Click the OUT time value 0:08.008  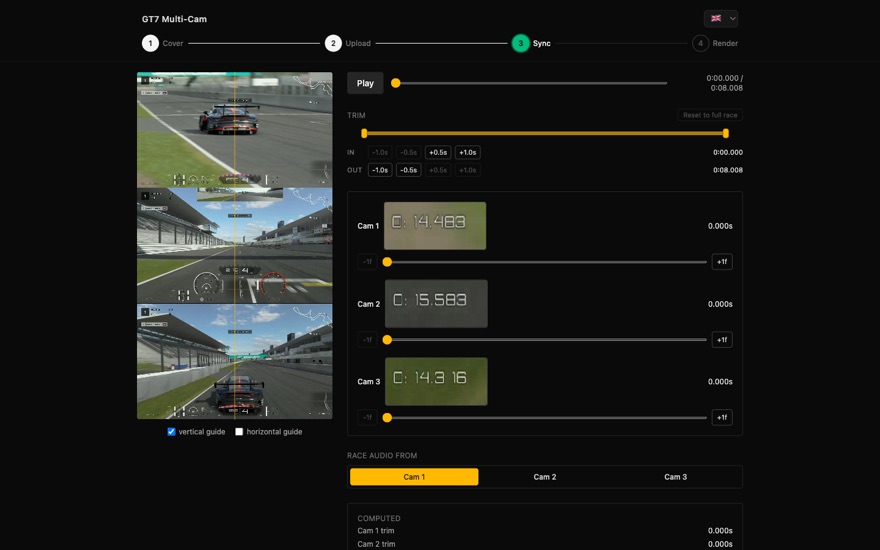pos(728,170)
